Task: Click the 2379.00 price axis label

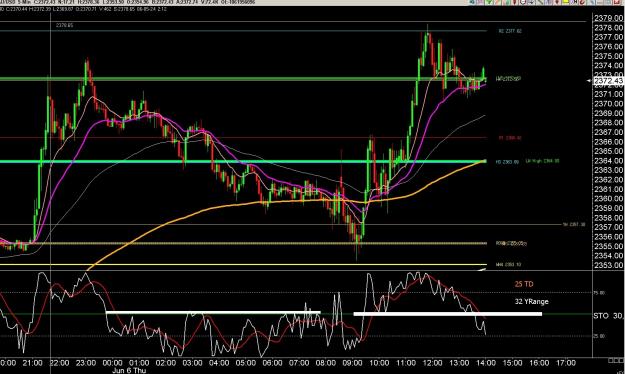Action: tap(608, 18)
